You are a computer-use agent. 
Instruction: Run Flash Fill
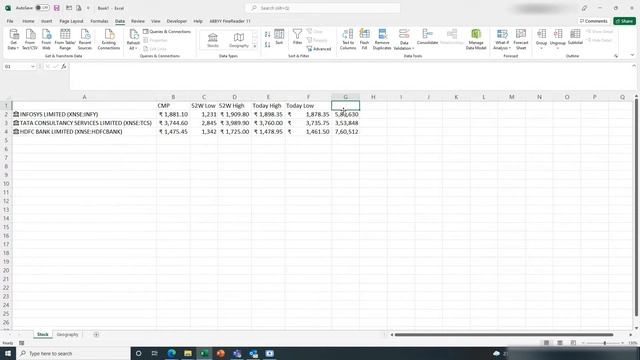(364, 40)
